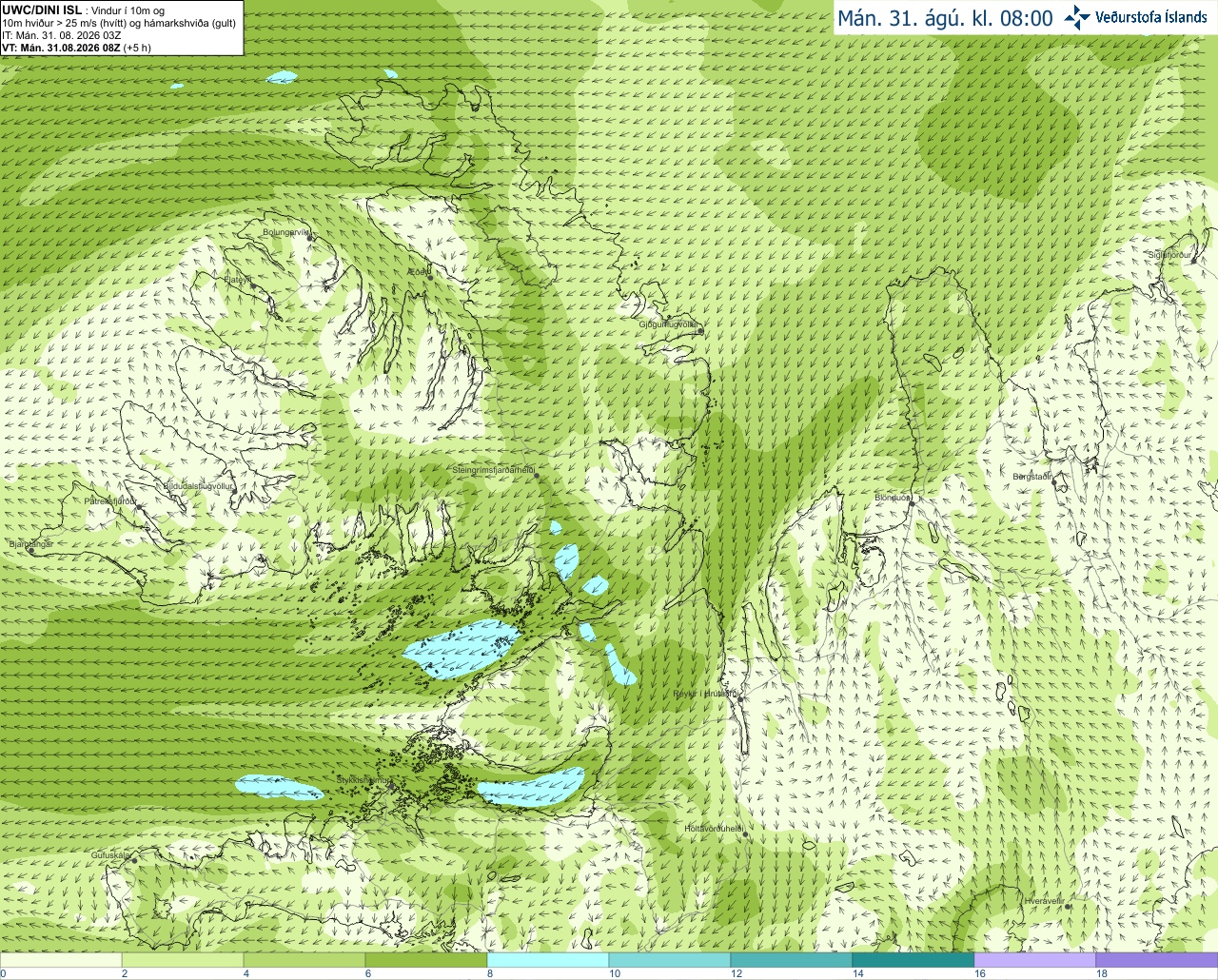The image size is (1218, 980).
Task: Pick the light cyan 8–10 legend swatch
Action: 548,960
